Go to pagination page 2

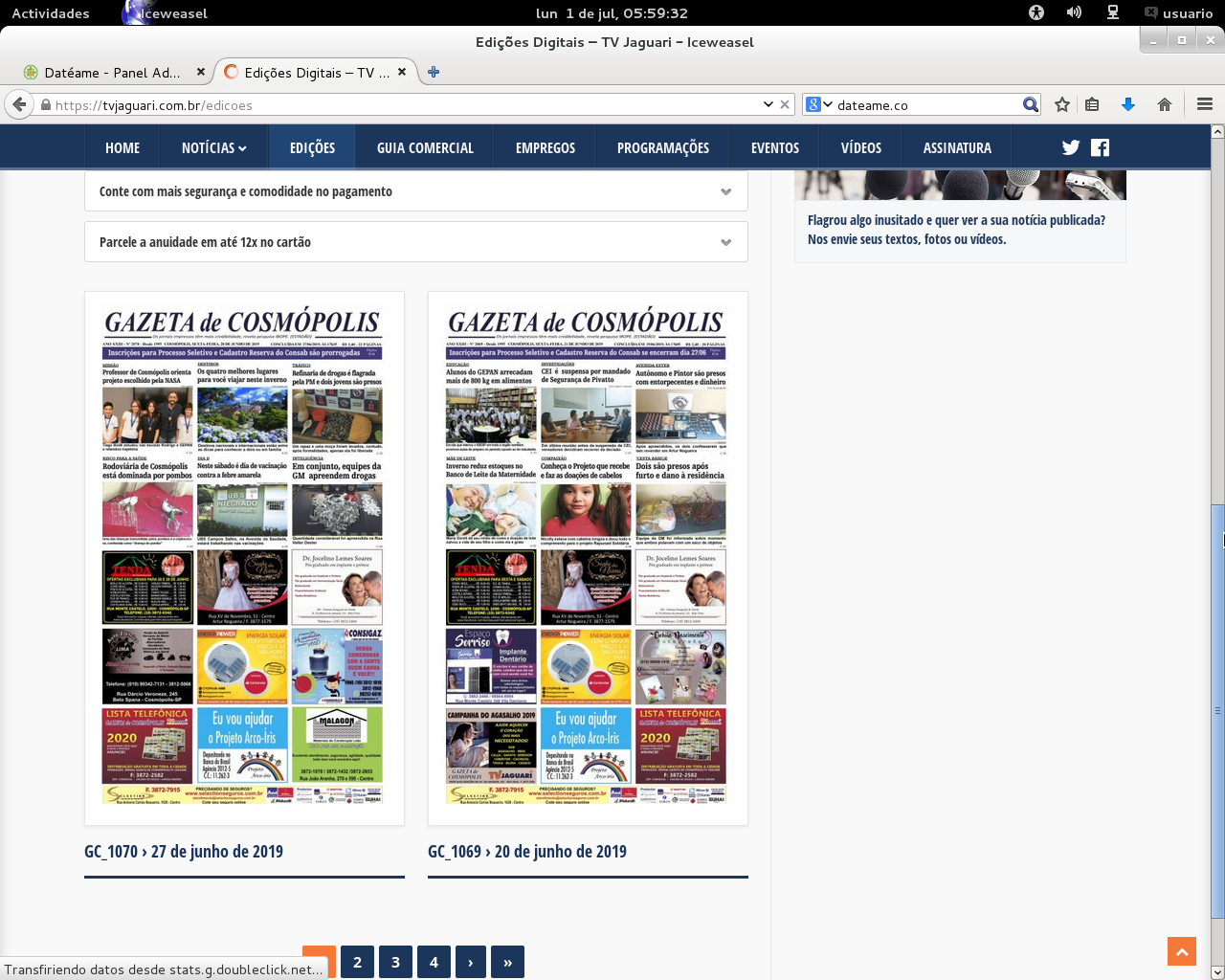(357, 962)
